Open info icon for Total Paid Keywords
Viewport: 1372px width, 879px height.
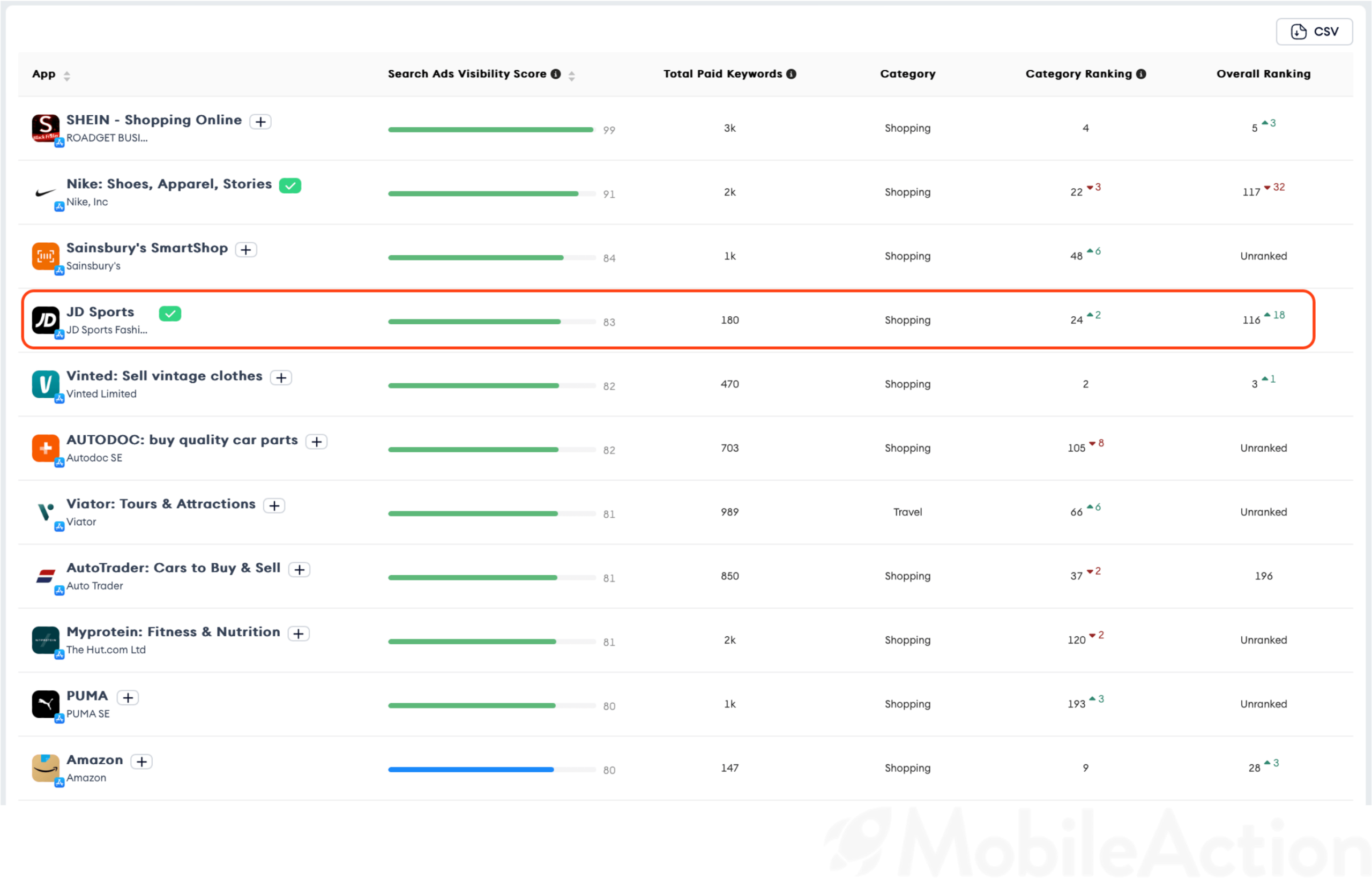pos(791,73)
